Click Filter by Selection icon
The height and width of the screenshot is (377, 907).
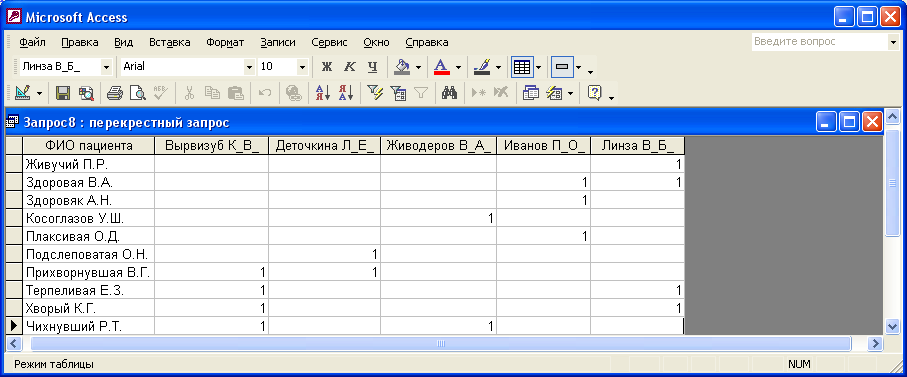[x=375, y=93]
